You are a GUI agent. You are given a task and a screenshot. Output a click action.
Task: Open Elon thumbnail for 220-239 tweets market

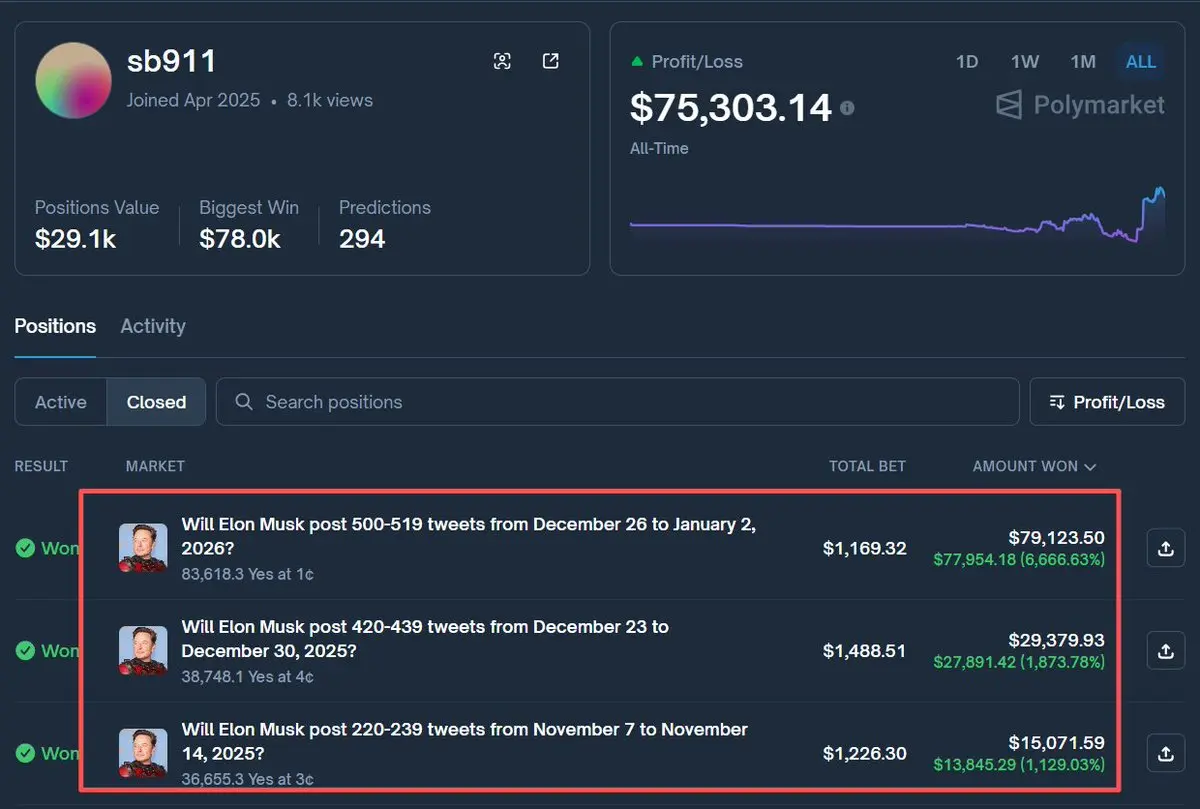coord(143,752)
